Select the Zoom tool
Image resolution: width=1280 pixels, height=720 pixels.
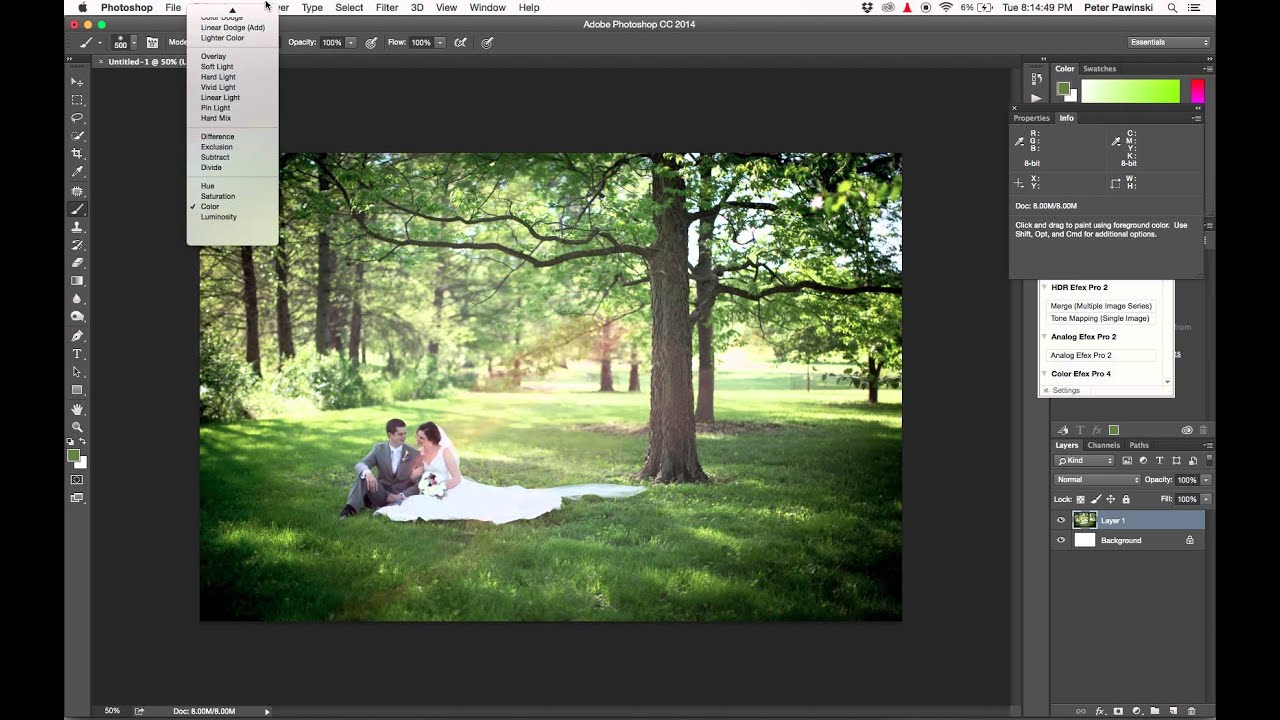(77, 427)
